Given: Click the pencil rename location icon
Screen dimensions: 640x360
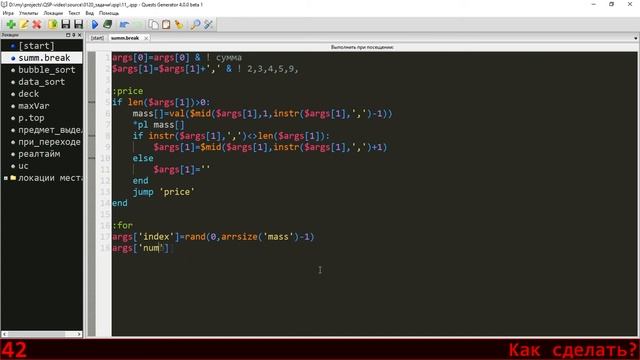Looking at the screenshot, I should pyautogui.click(x=24, y=24).
